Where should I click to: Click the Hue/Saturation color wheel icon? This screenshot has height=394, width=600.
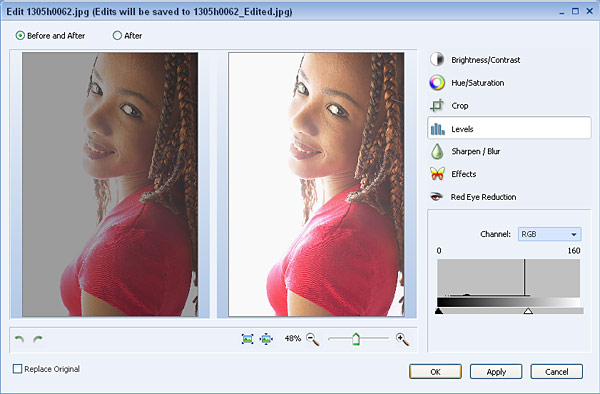tap(437, 83)
